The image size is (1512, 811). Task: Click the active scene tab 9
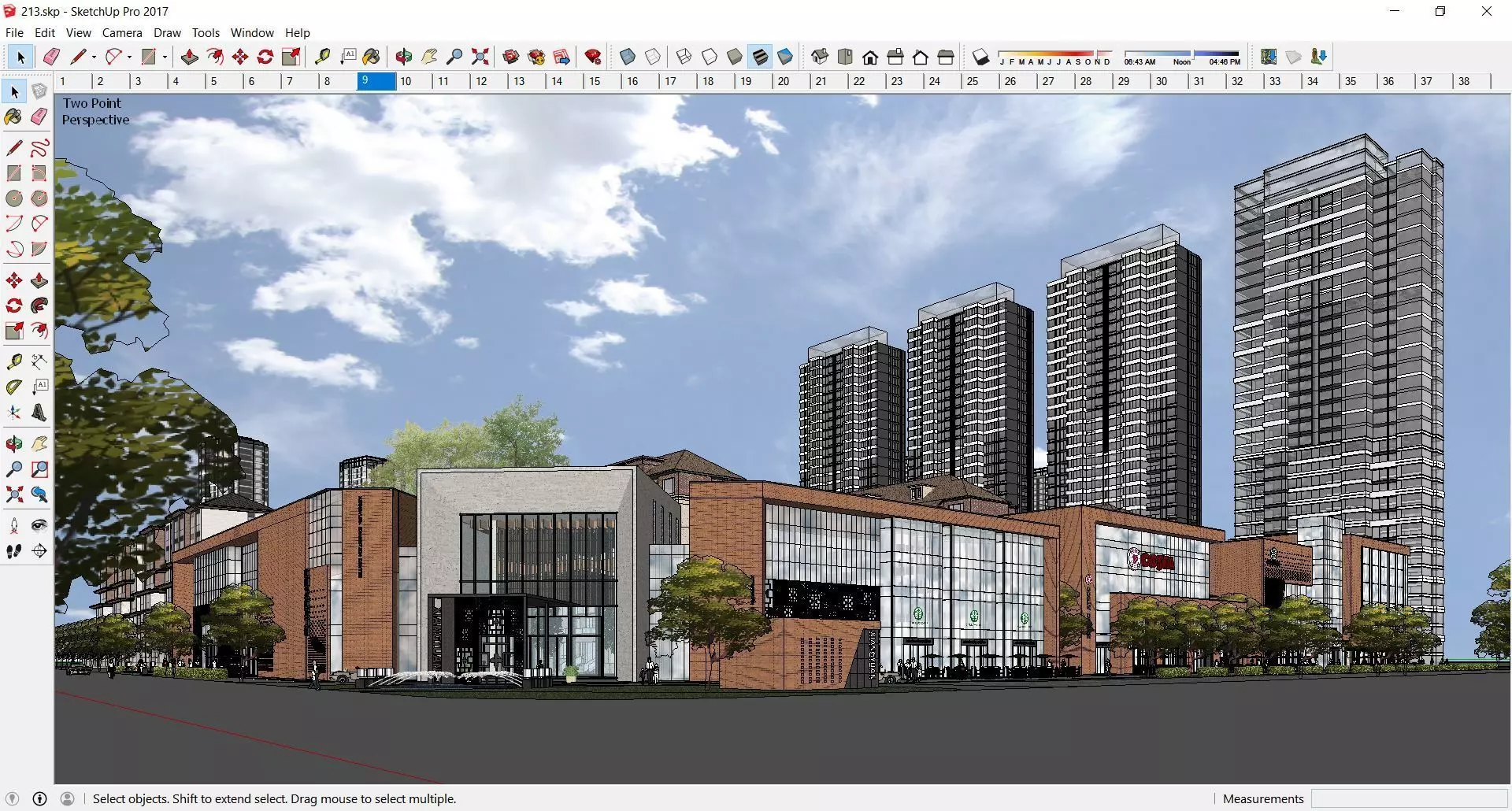point(376,81)
